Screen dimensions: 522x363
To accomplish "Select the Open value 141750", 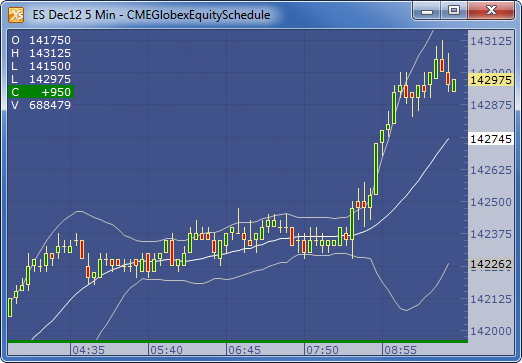I will pyautogui.click(x=50, y=40).
